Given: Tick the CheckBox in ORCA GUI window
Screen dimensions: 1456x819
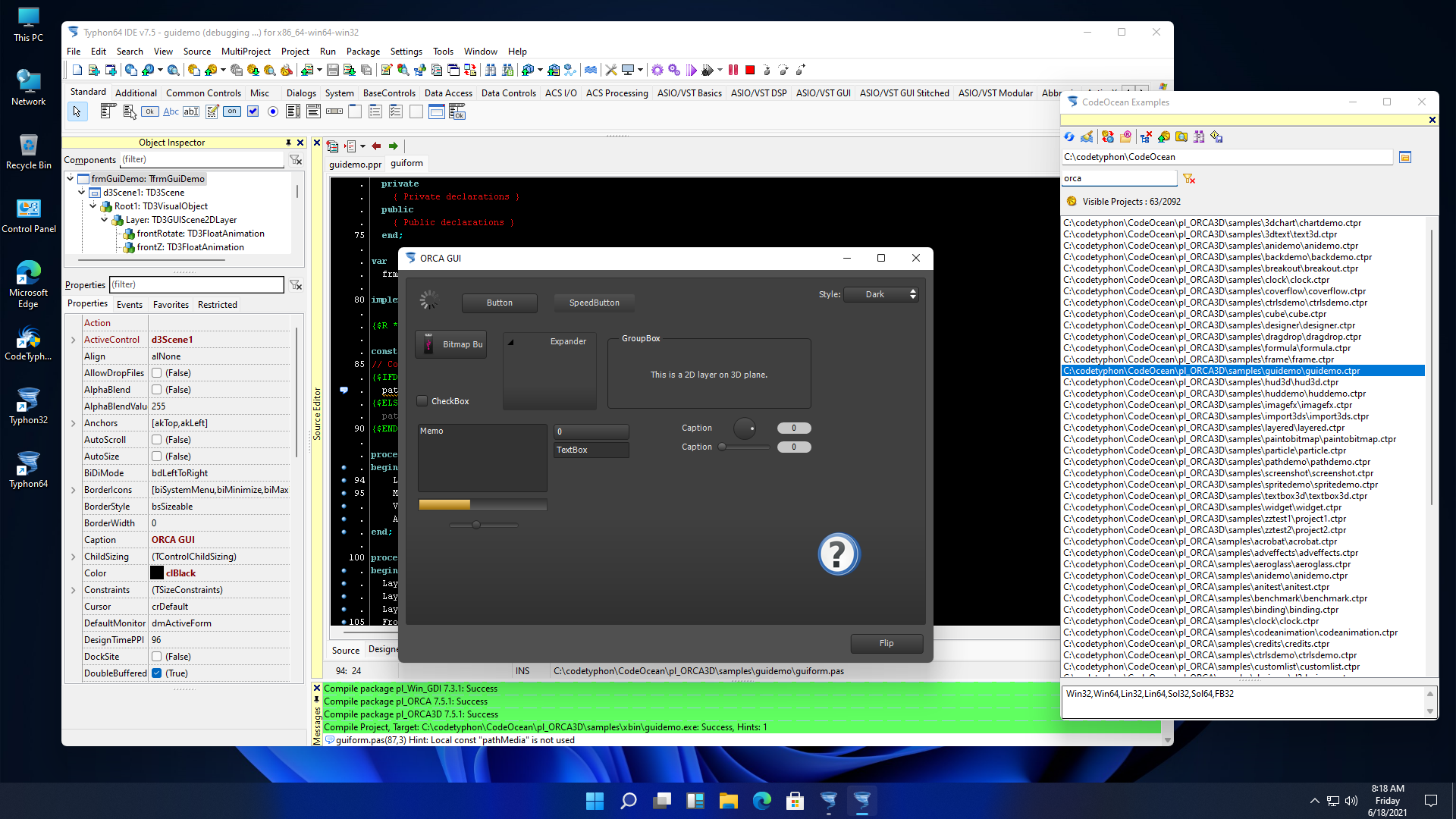Looking at the screenshot, I should coord(422,401).
